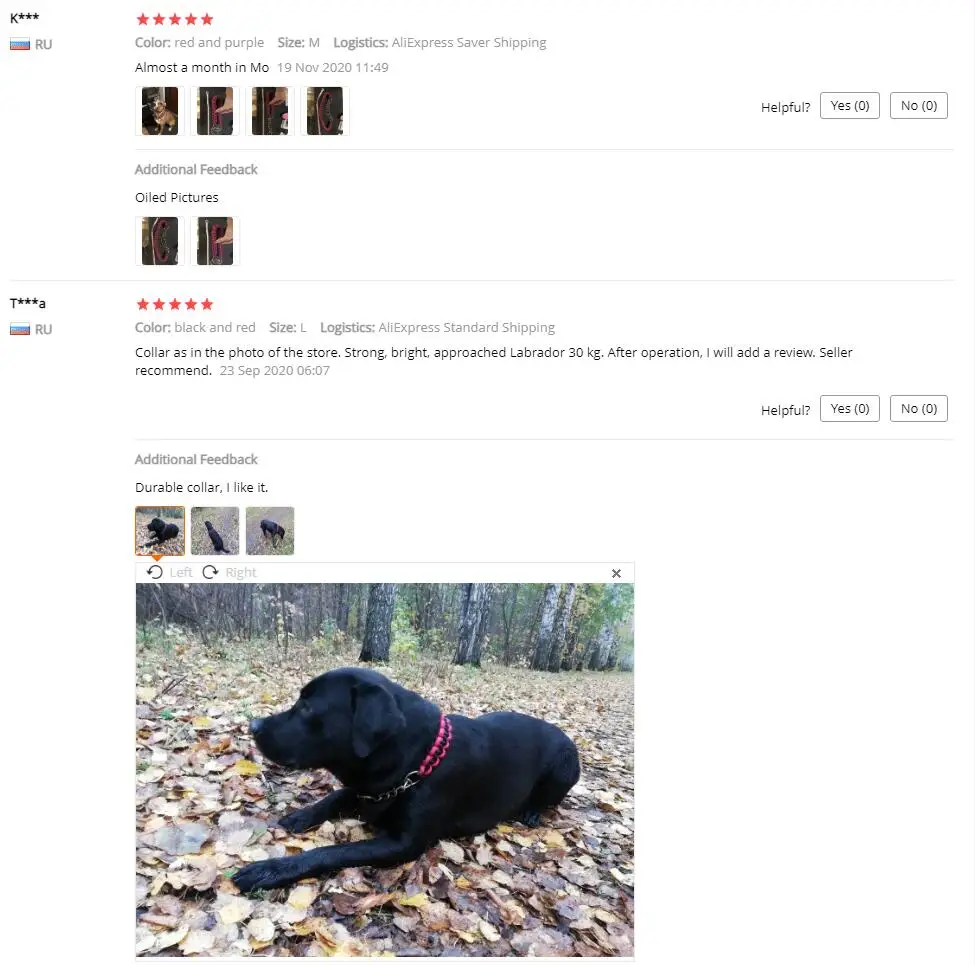This screenshot has width=975, height=965.
Task: Click the Russian flag icon beside T***a
Action: [x=20, y=330]
